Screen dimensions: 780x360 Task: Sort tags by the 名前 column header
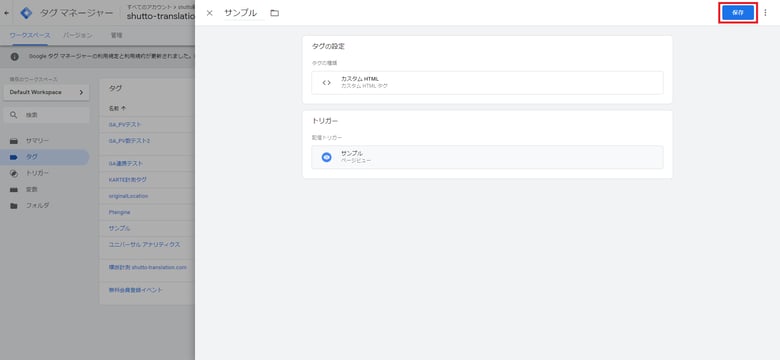coord(117,108)
